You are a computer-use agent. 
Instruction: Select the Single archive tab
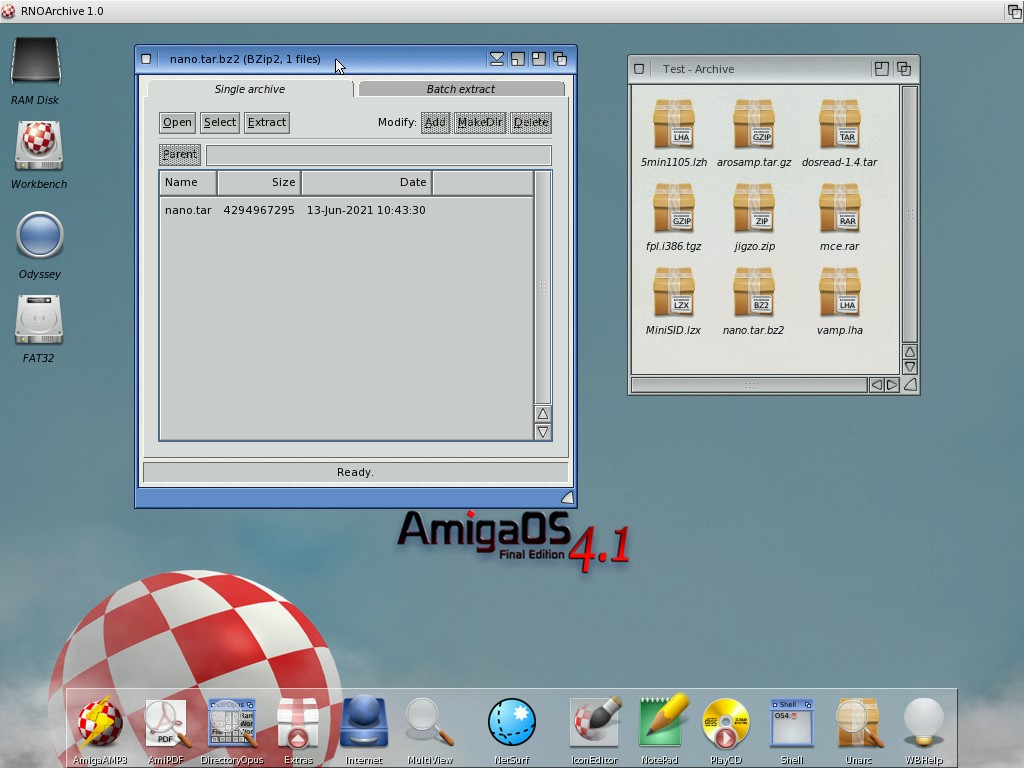(249, 89)
